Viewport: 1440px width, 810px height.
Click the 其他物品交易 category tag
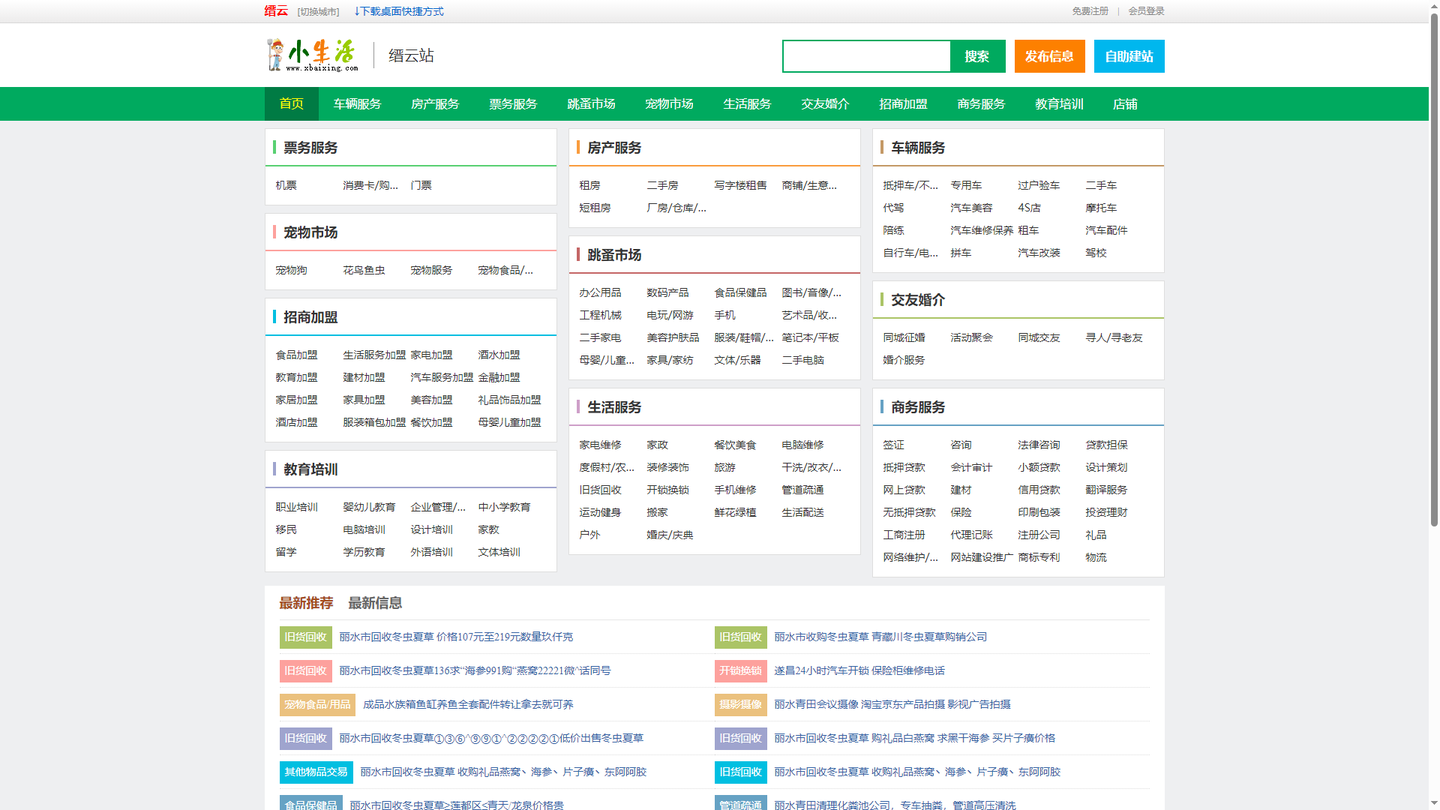click(316, 772)
